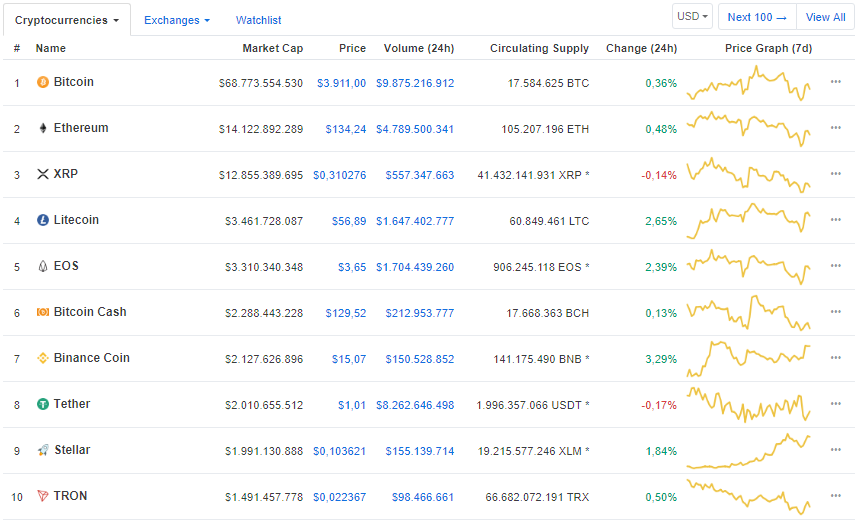Switch to the Watchlist tab
Viewport: 855px width, 521px height.
(x=258, y=20)
